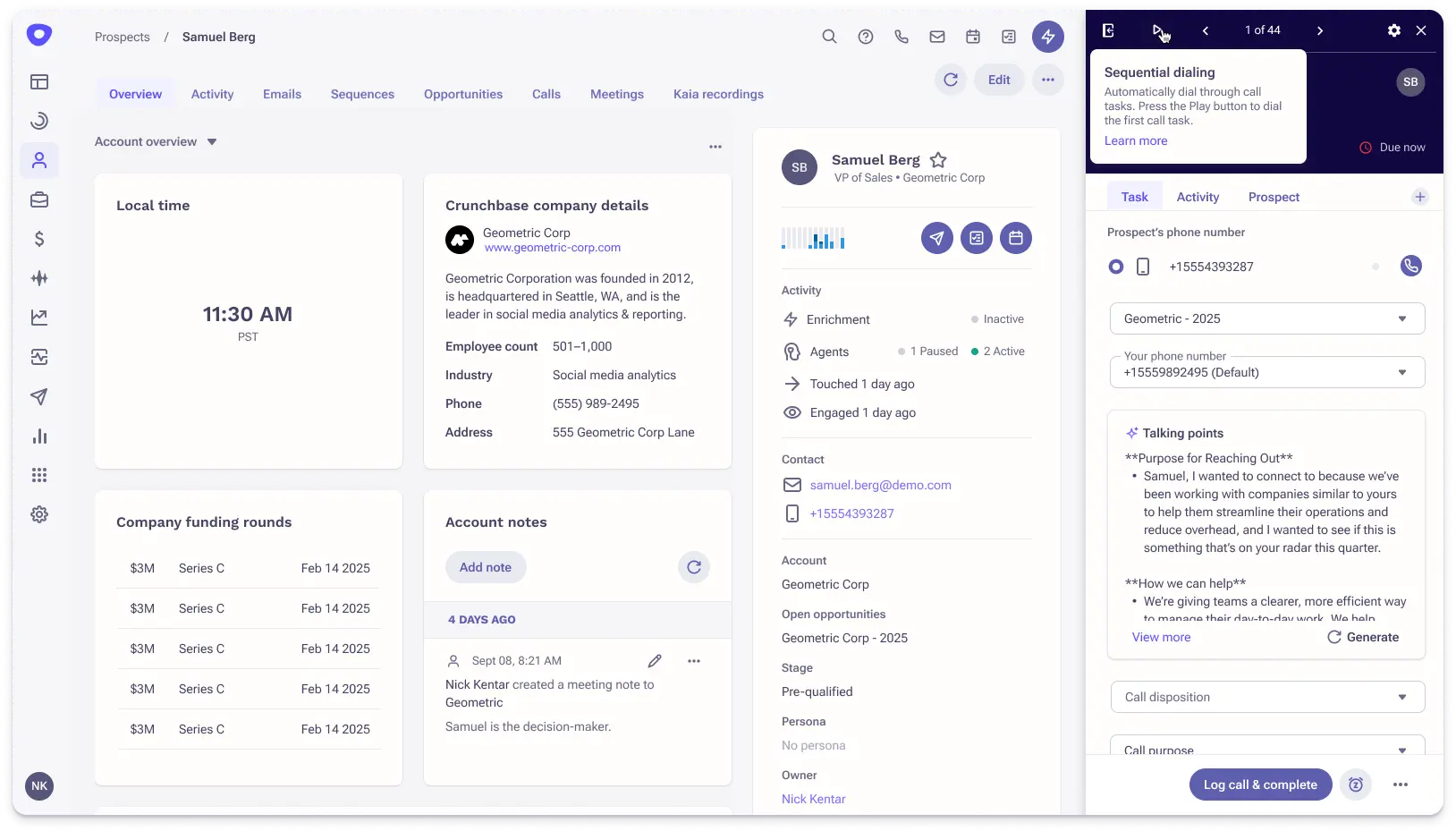Click the Add note button in Account notes
The height and width of the screenshot is (831, 1456).
click(x=486, y=567)
